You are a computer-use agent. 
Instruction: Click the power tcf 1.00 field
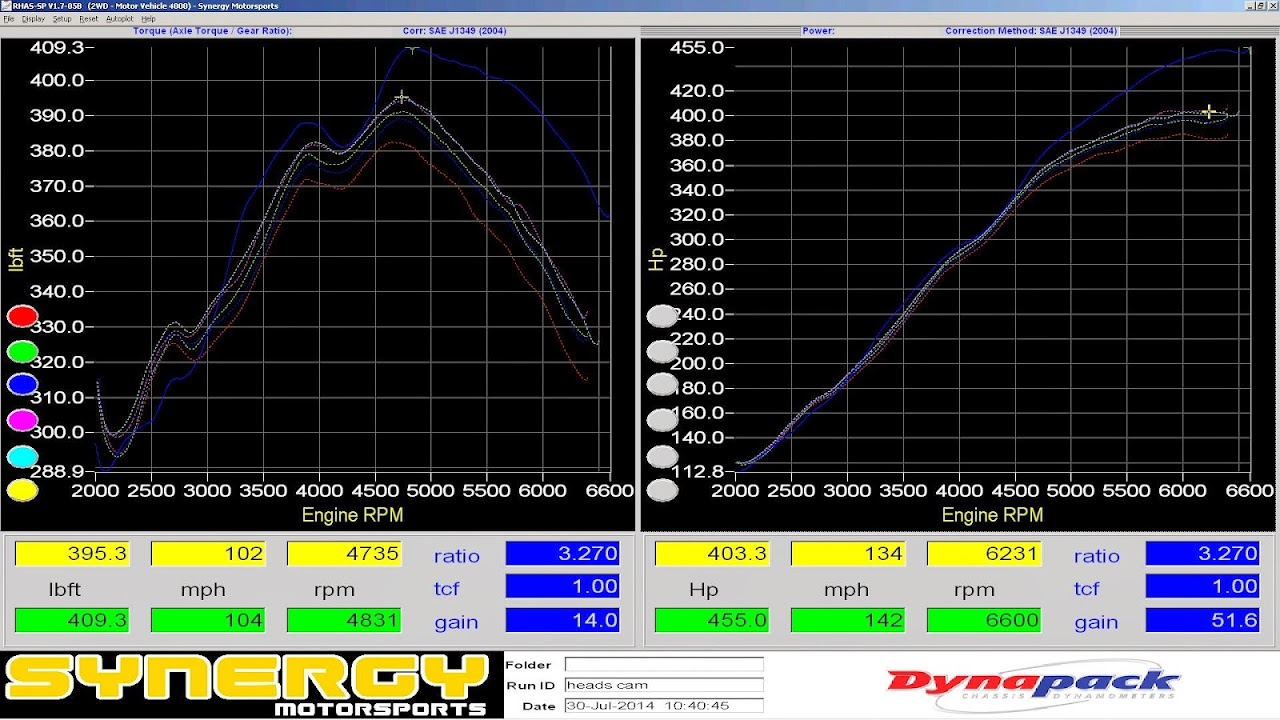tap(1203, 586)
